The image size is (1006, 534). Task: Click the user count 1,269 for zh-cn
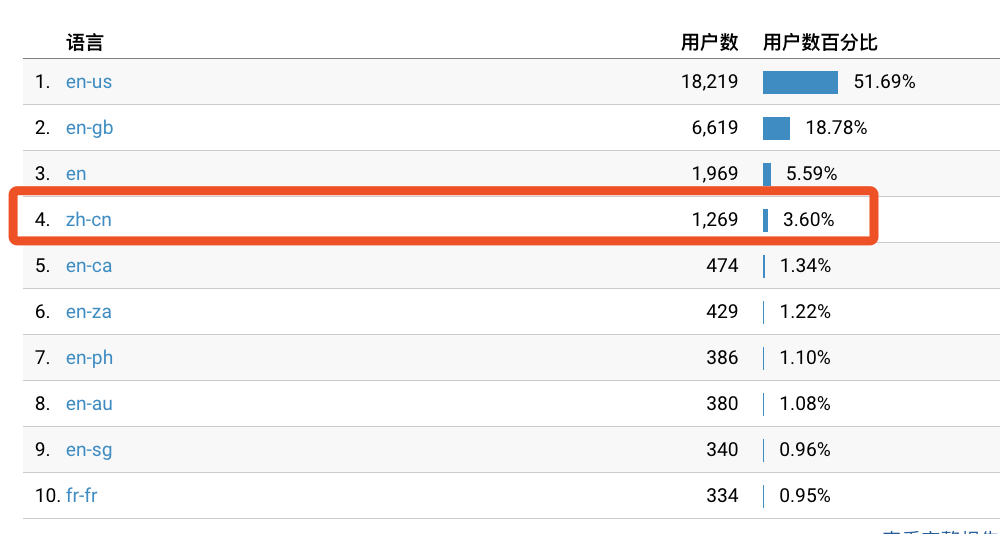click(715, 220)
